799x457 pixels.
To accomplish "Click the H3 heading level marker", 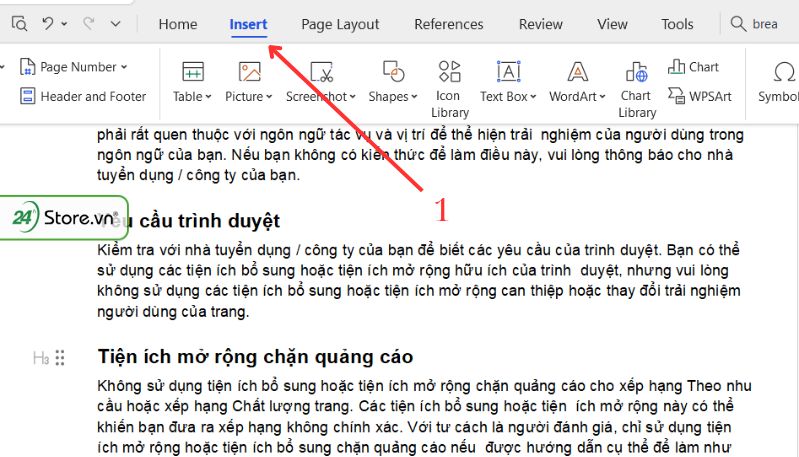I will click(x=41, y=358).
